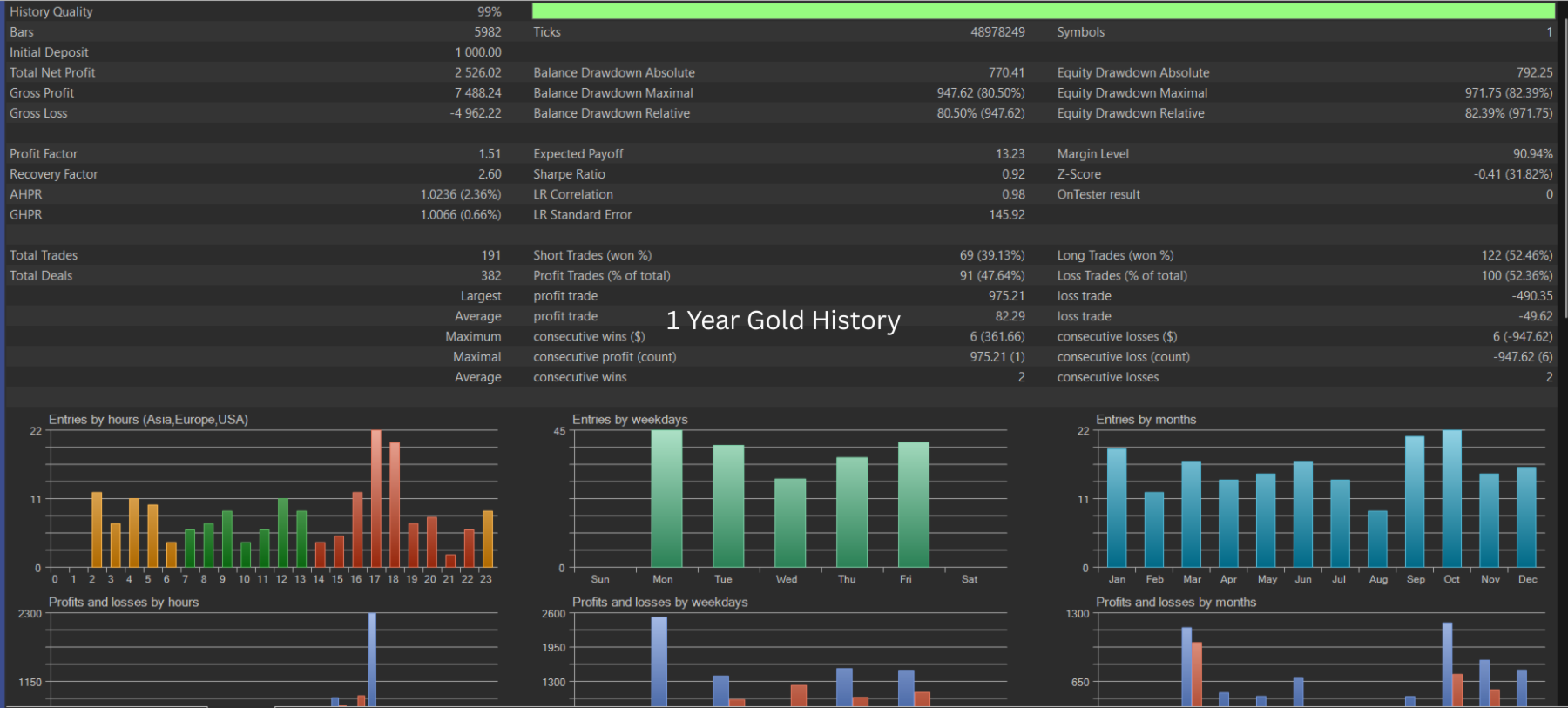Click the Sep bar in Entries by months
Screen dimensions: 1568x708
1415,502
